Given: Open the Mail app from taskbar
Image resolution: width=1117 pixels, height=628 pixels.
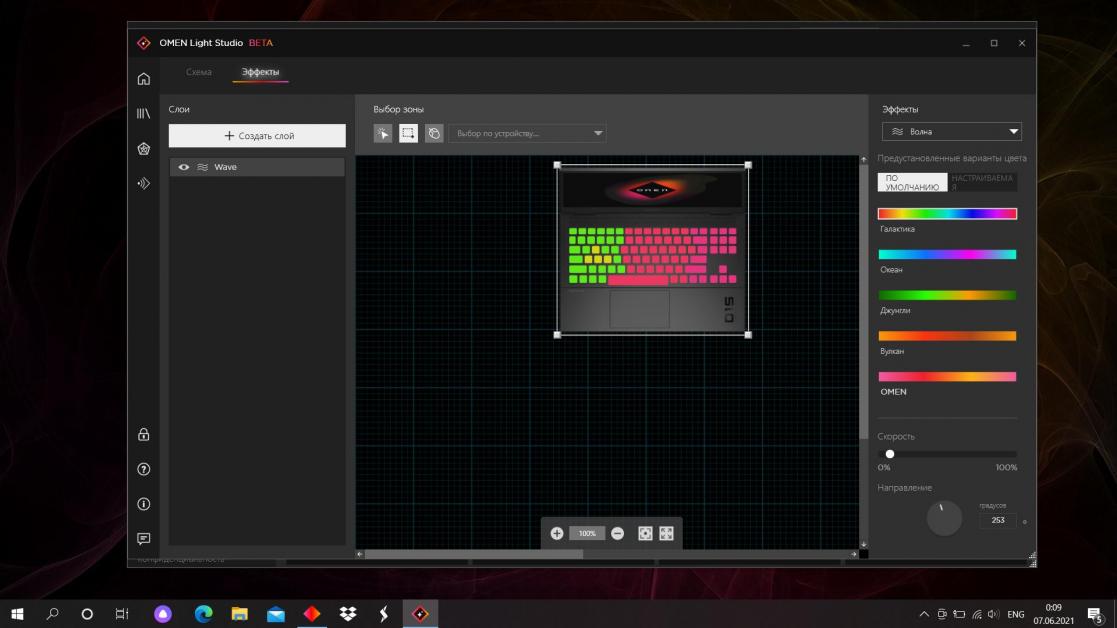Looking at the screenshot, I should coord(276,614).
